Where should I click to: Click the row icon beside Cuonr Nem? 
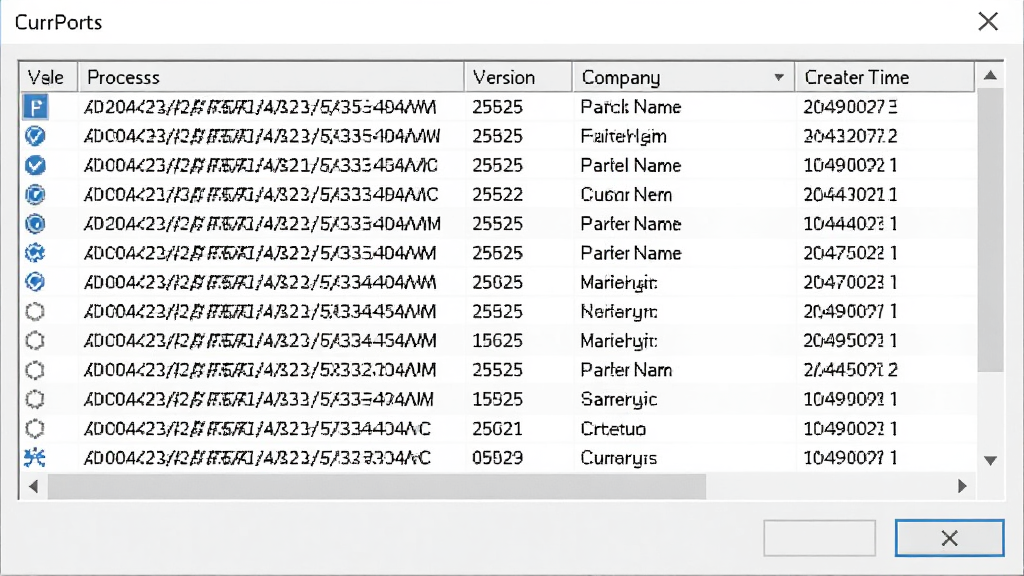pyautogui.click(x=35, y=195)
